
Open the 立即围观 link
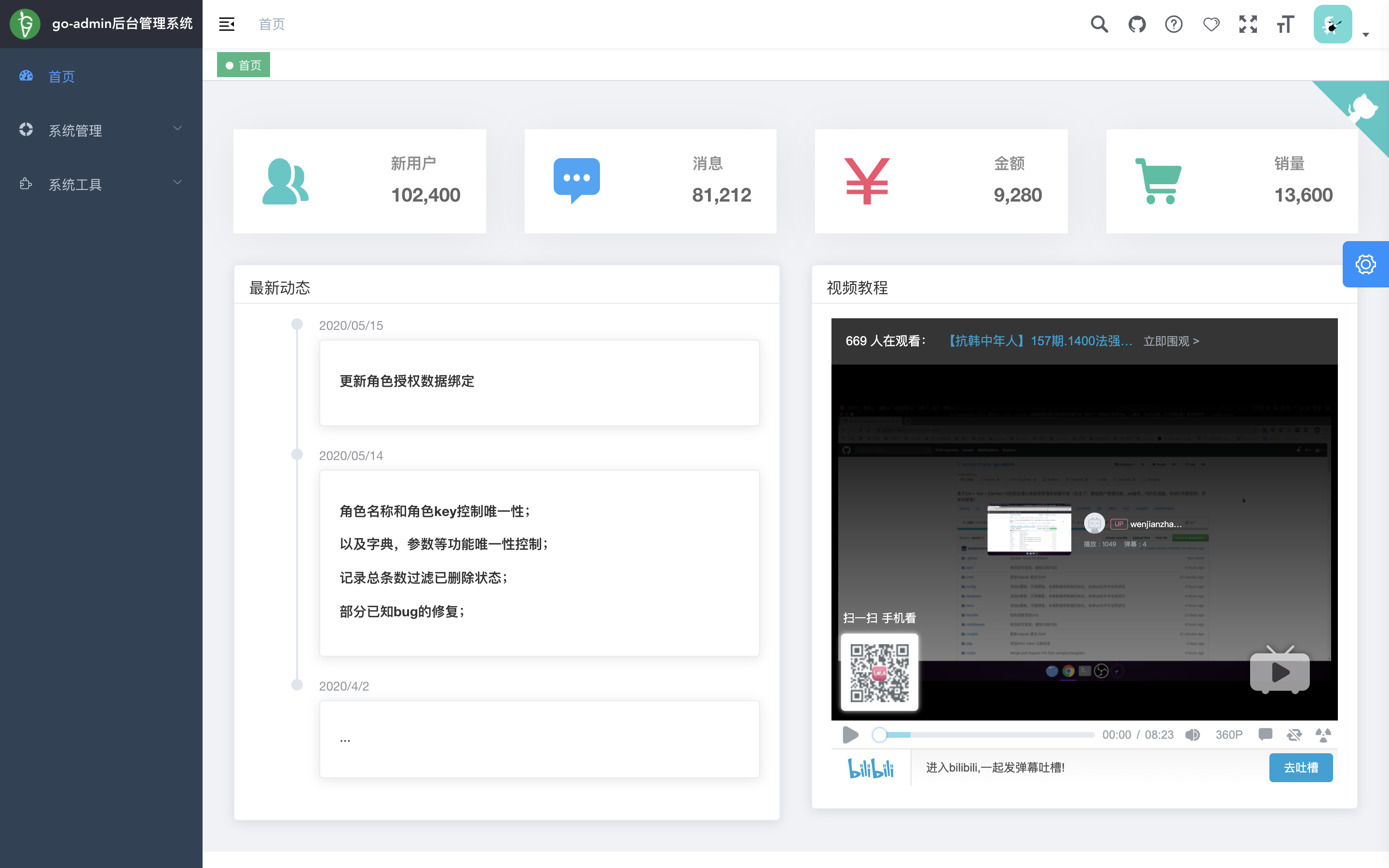coord(1171,341)
